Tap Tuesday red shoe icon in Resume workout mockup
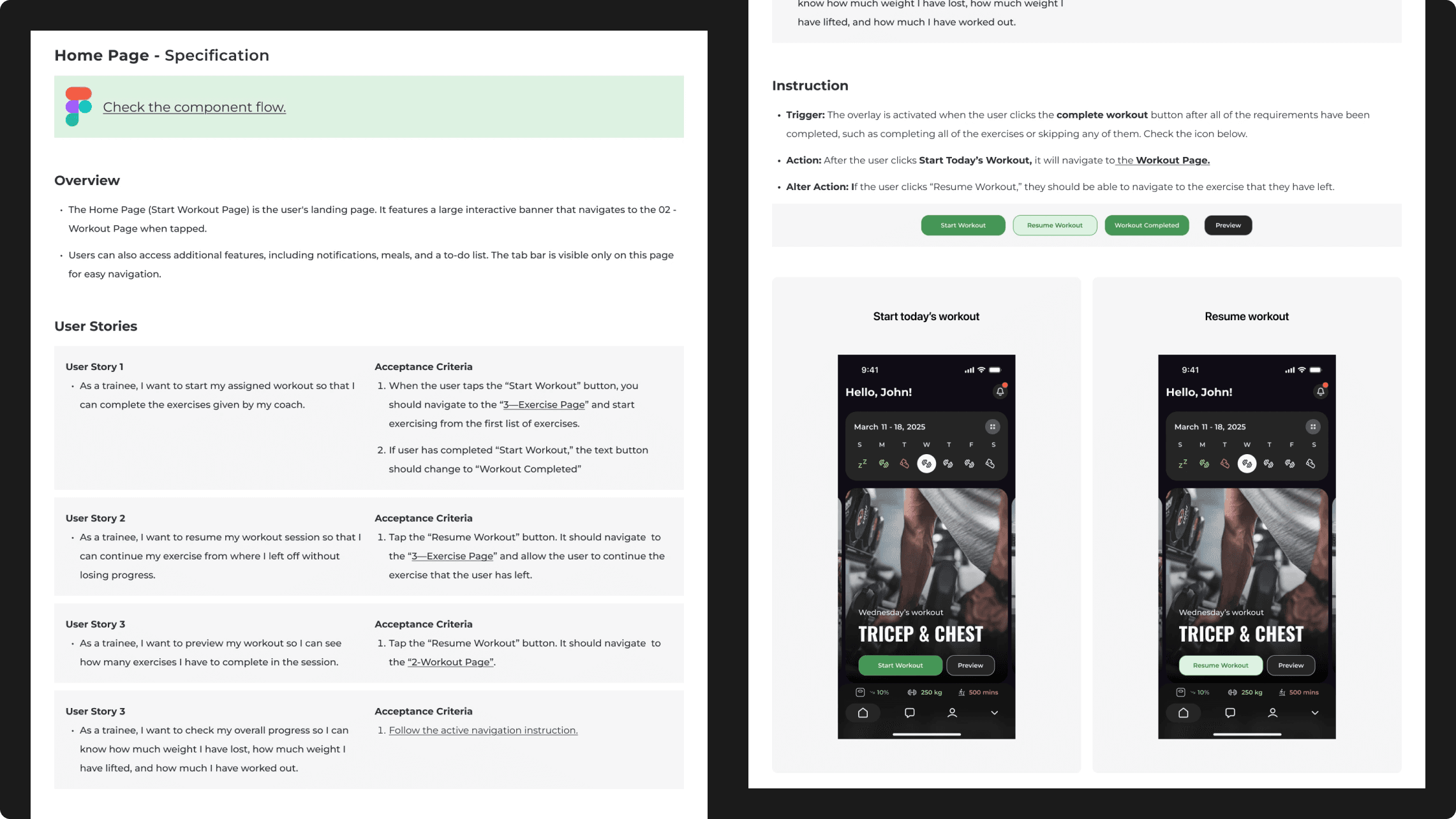Viewport: 1456px width, 819px height. [x=1225, y=464]
